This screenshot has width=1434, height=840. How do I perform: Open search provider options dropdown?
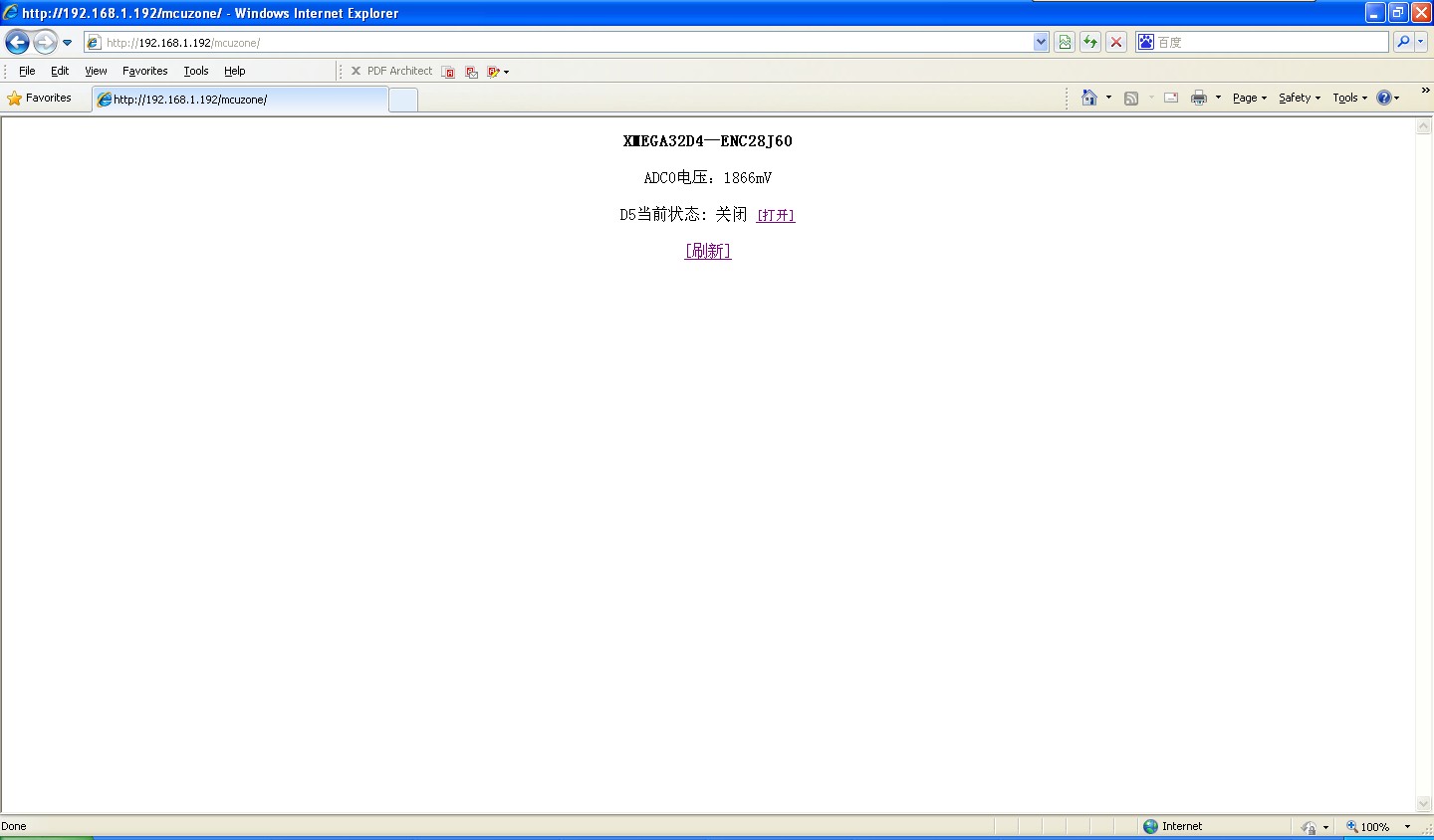click(1421, 42)
